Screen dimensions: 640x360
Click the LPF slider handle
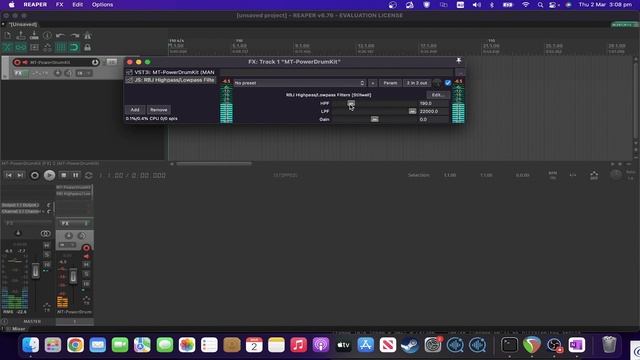click(412, 111)
